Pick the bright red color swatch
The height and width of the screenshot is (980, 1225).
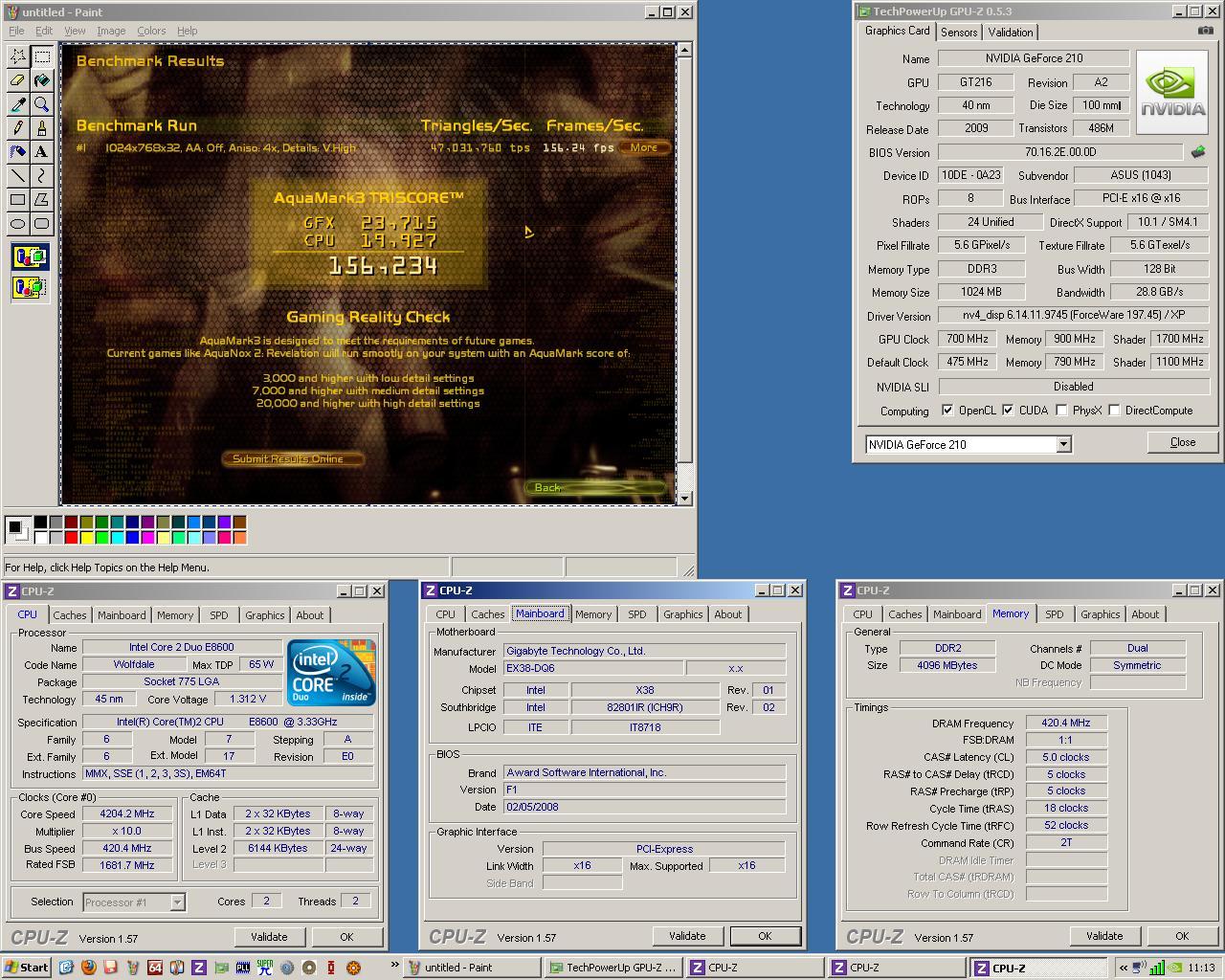pos(71,537)
